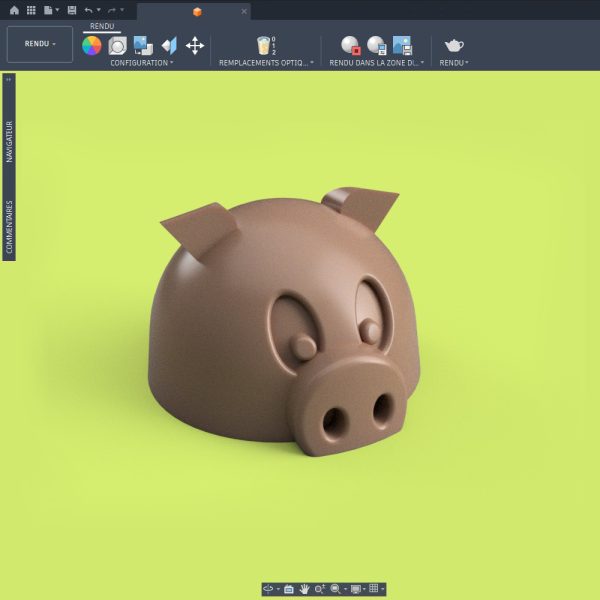Expand side panel double-arrow
600x600 pixels.
coord(8,80)
